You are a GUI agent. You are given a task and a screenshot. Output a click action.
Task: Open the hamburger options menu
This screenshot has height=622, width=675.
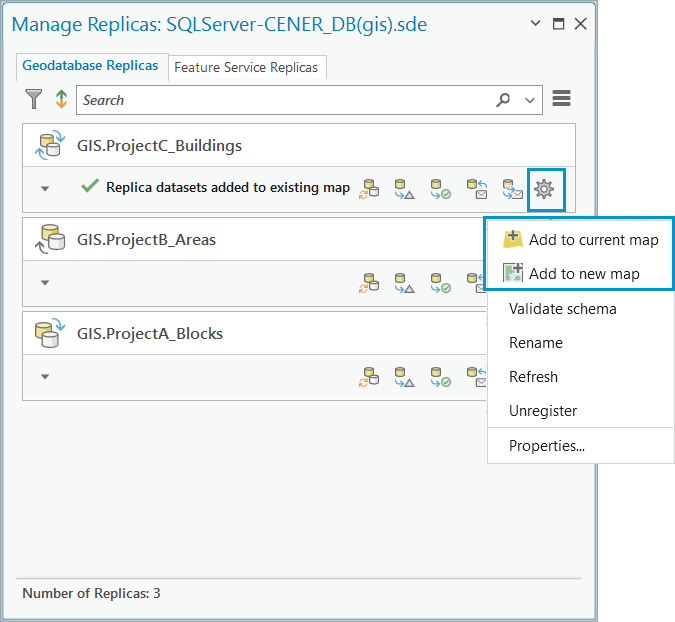tap(561, 99)
